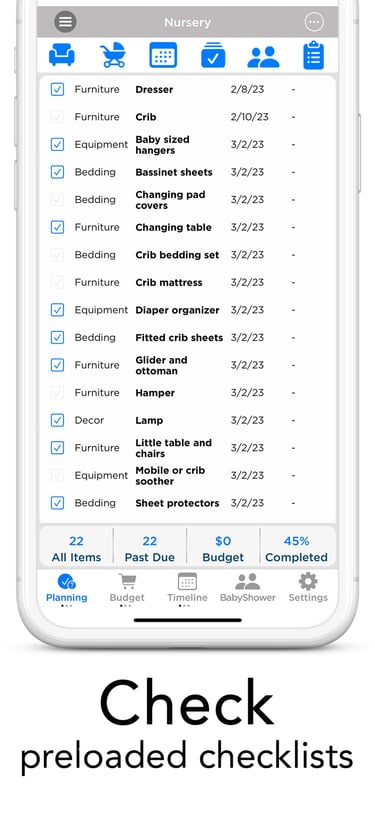Screen dimensions: 375x817
Task: Open the more options ellipsis icon
Action: (314, 22)
